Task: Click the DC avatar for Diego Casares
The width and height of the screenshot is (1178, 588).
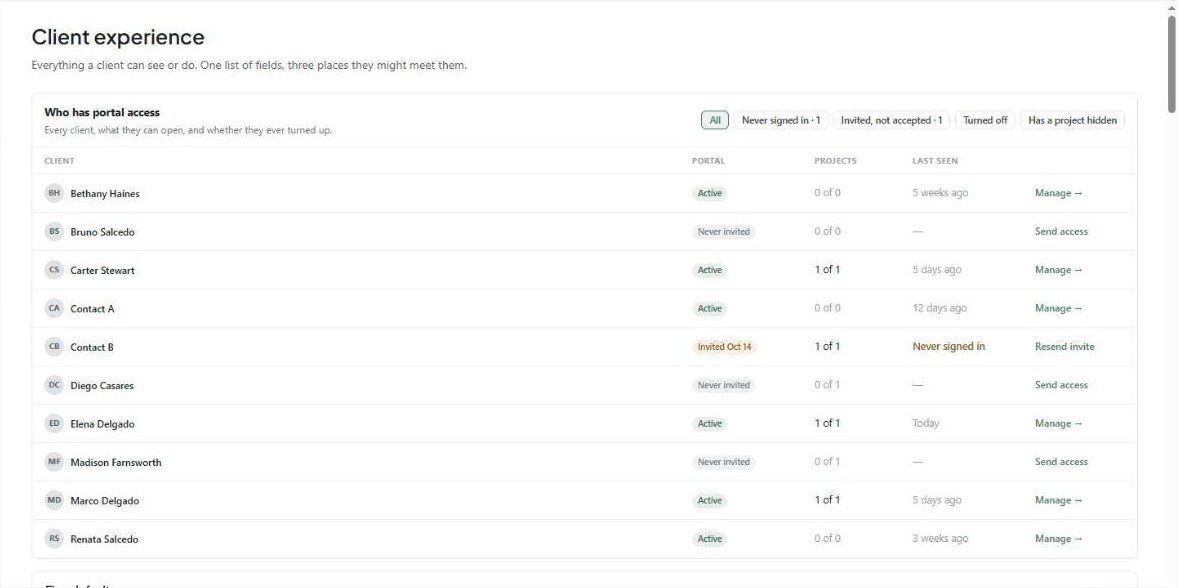Action: tap(54, 385)
